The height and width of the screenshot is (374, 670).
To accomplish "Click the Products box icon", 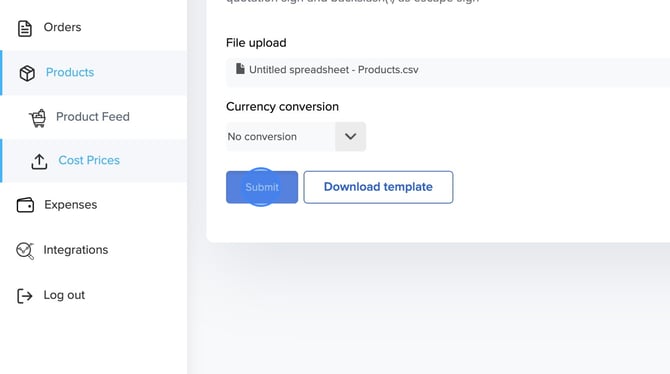I will coord(27,73).
